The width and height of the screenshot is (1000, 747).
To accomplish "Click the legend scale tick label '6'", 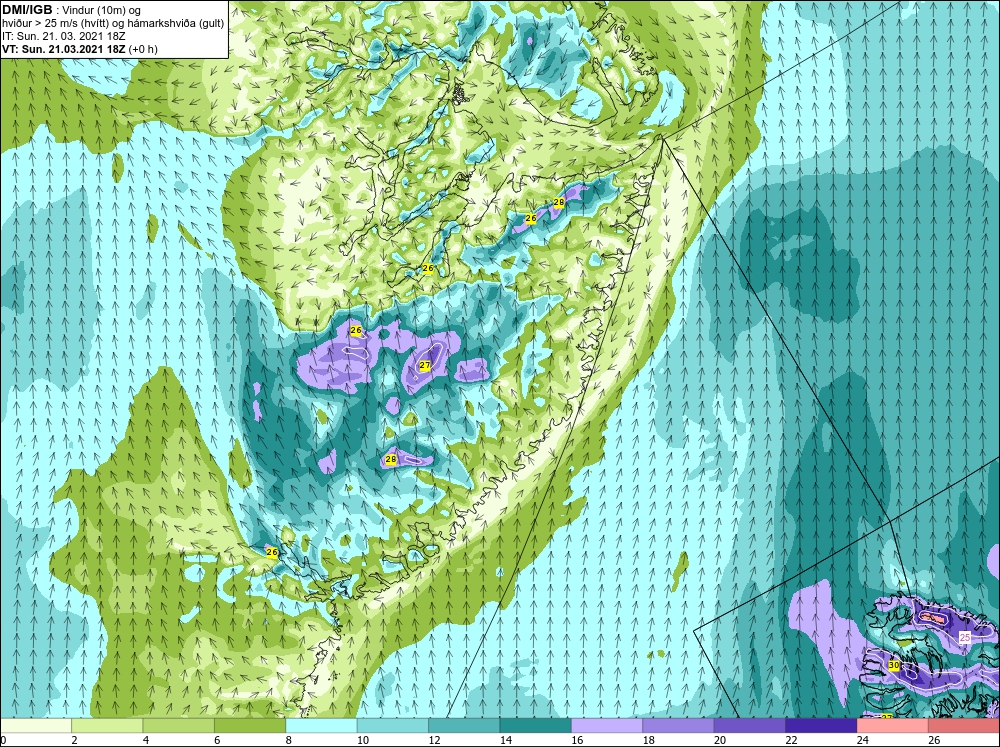I will tap(217, 740).
